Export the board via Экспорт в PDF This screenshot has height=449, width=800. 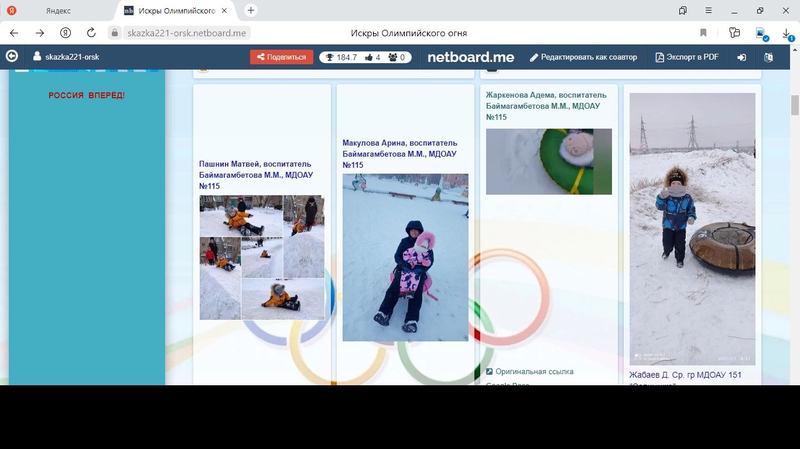687,57
